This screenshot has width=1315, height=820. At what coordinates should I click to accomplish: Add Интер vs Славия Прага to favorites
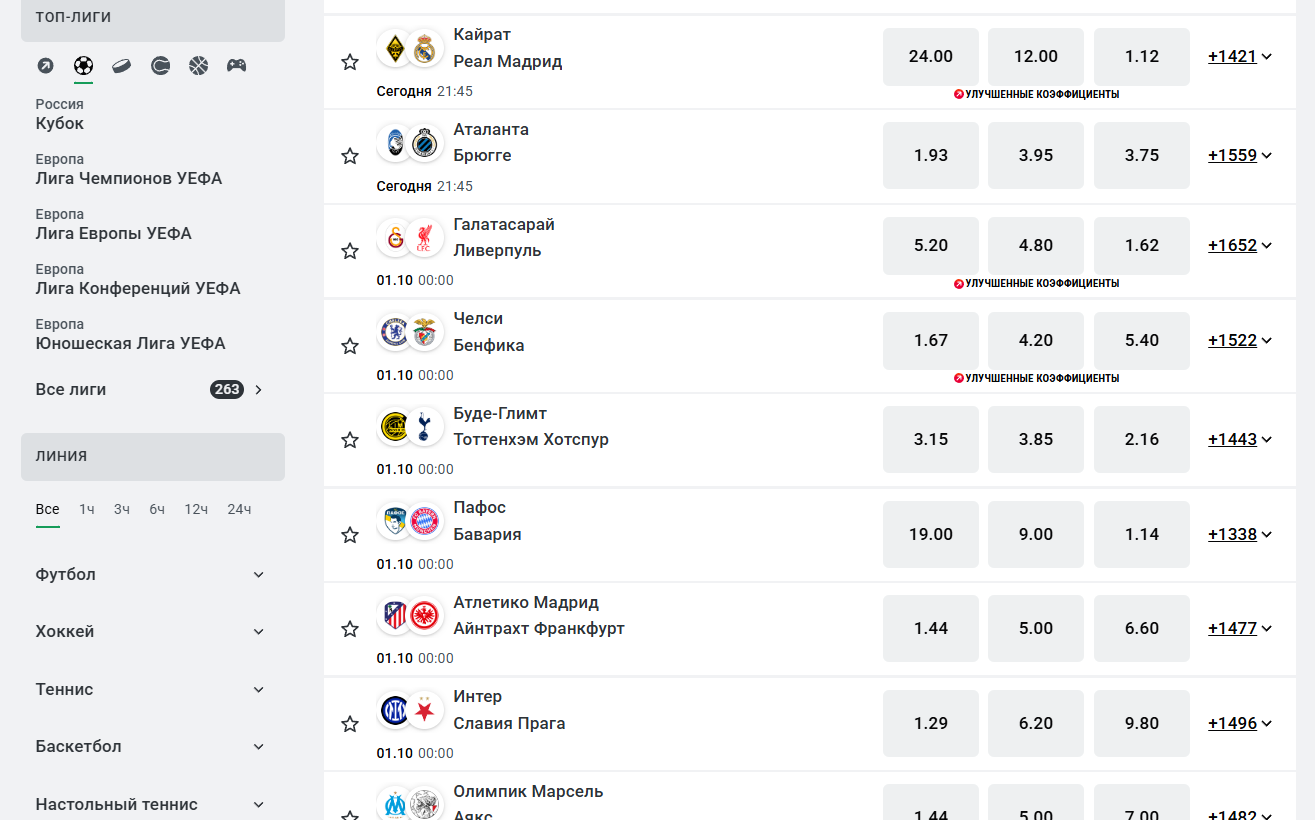350,724
